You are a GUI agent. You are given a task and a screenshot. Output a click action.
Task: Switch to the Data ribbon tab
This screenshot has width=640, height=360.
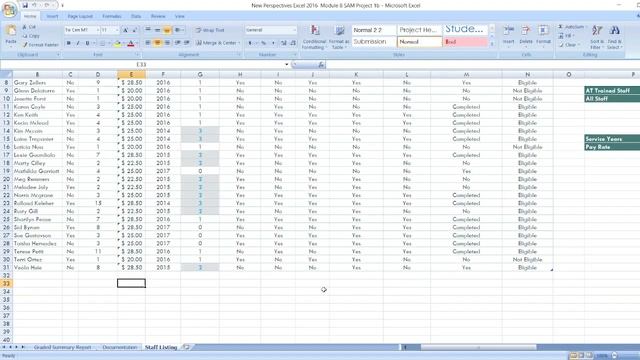tap(136, 16)
